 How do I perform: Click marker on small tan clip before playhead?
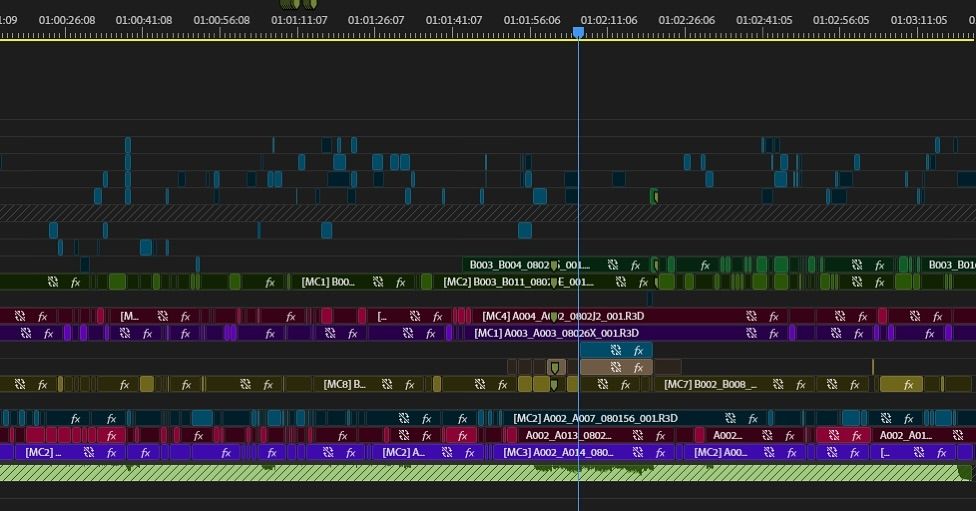(554, 368)
